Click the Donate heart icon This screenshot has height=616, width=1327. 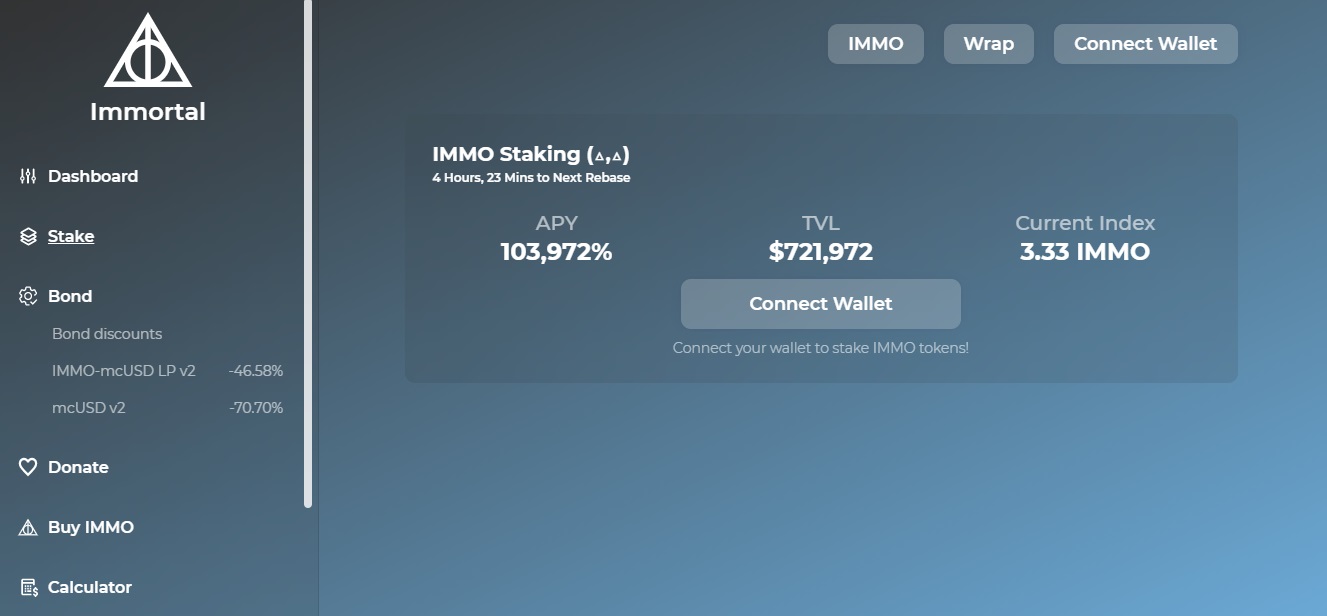point(28,467)
